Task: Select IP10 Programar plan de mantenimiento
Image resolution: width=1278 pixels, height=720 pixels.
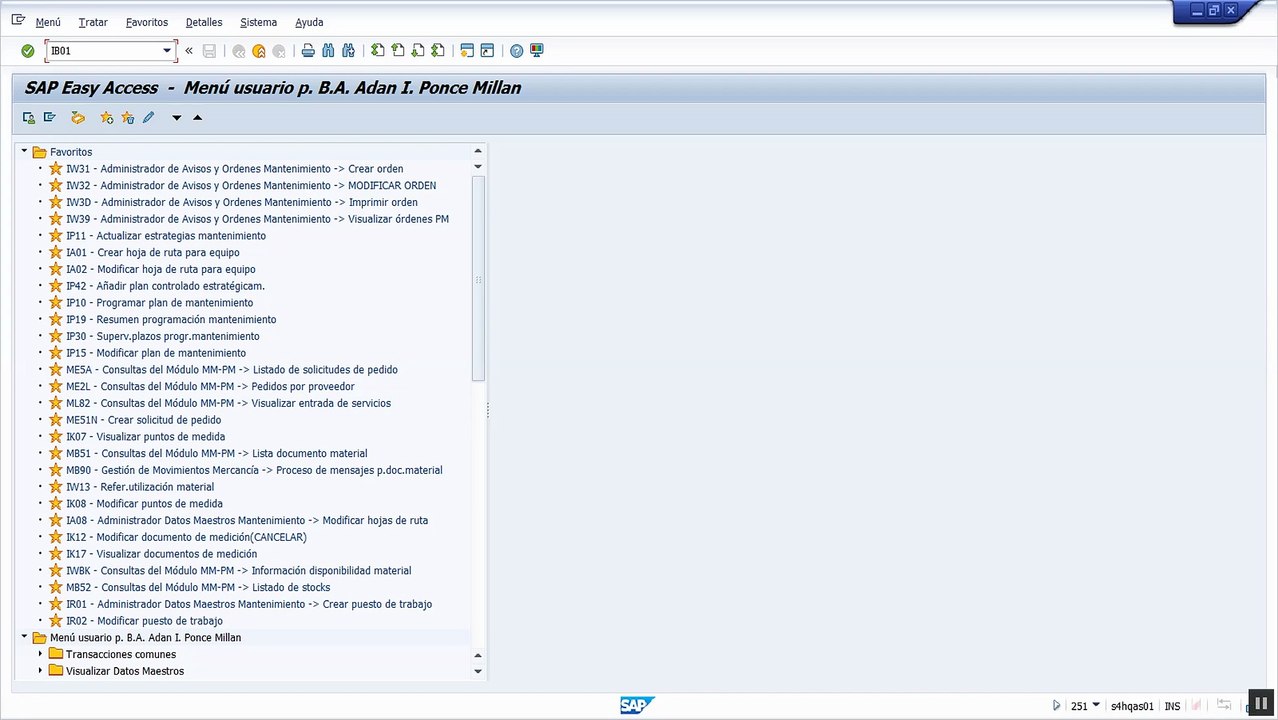Action: click(160, 303)
